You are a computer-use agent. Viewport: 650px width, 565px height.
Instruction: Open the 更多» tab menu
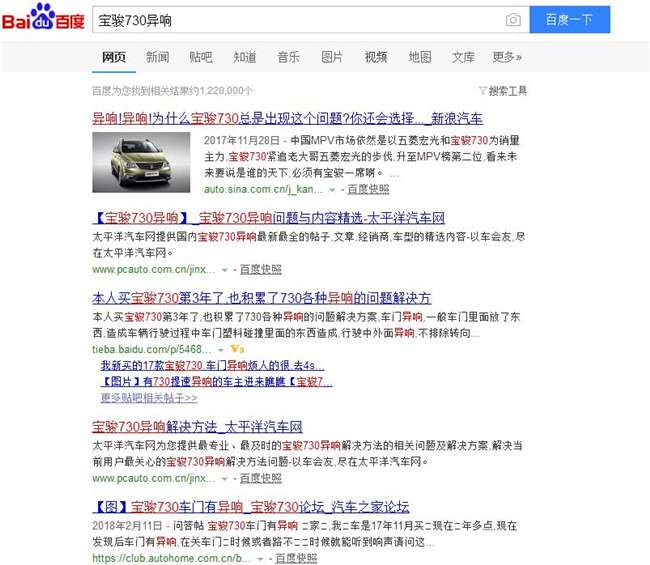click(x=507, y=57)
